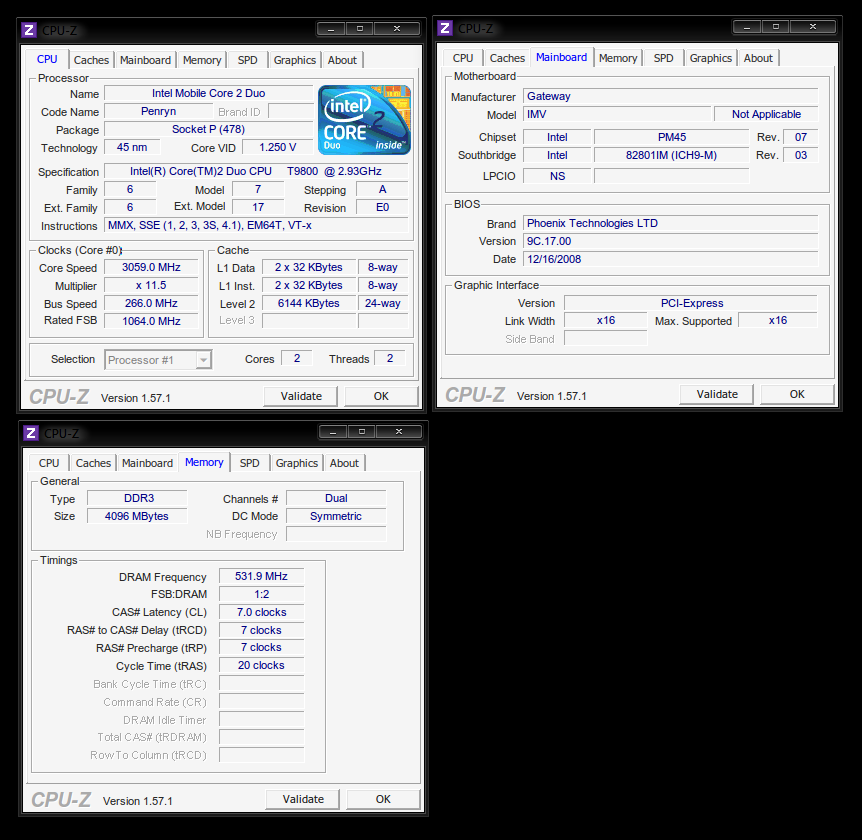
Task: Click the DDR3 memory type value
Action: (x=137, y=498)
